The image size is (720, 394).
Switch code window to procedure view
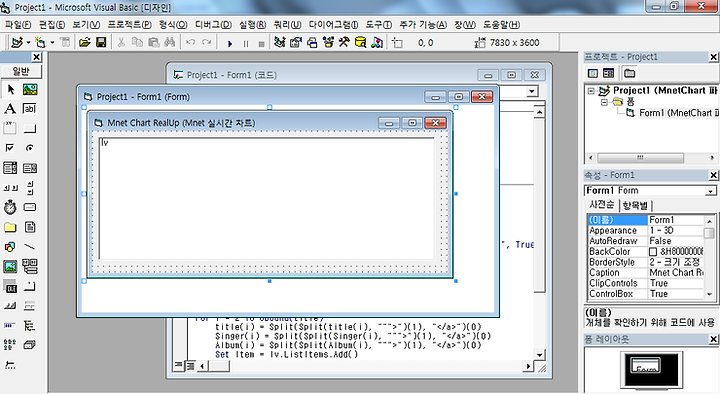[178, 366]
